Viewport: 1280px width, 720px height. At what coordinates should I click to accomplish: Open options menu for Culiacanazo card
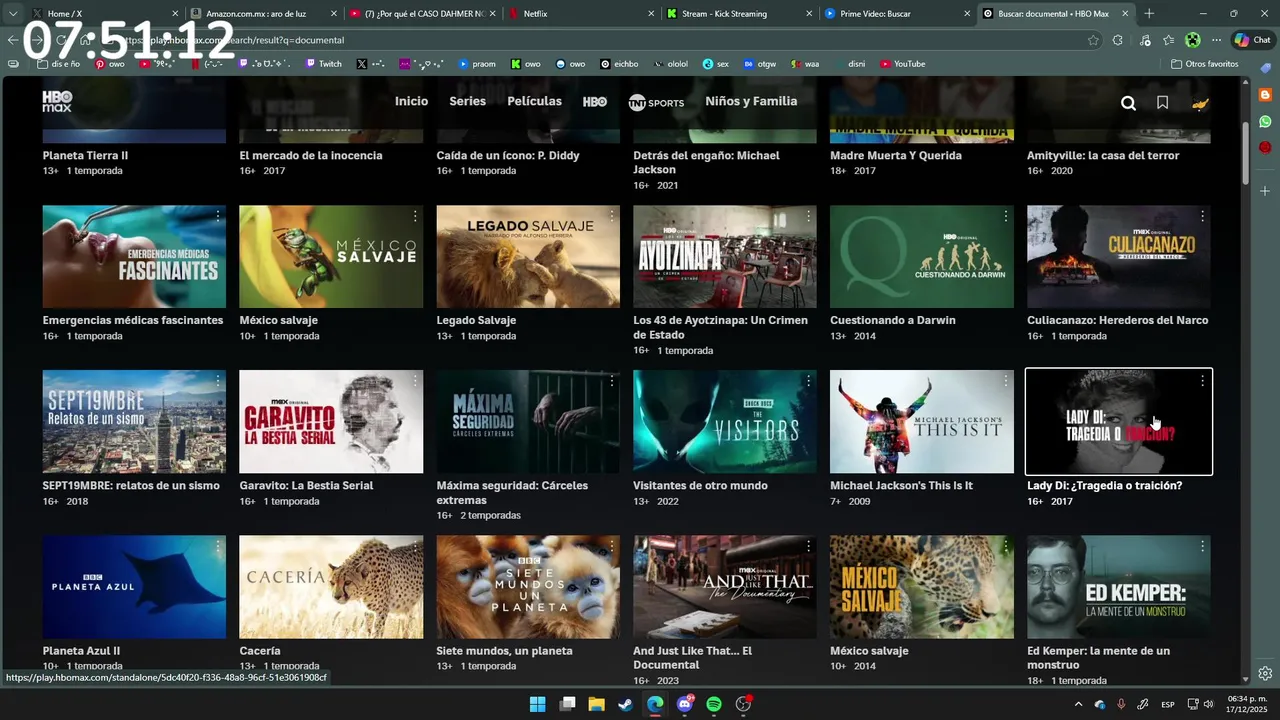click(x=1202, y=216)
